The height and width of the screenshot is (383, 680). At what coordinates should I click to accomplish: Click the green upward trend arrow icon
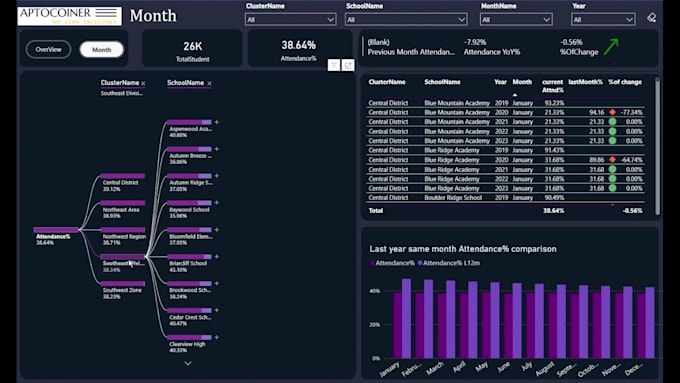pyautogui.click(x=611, y=47)
